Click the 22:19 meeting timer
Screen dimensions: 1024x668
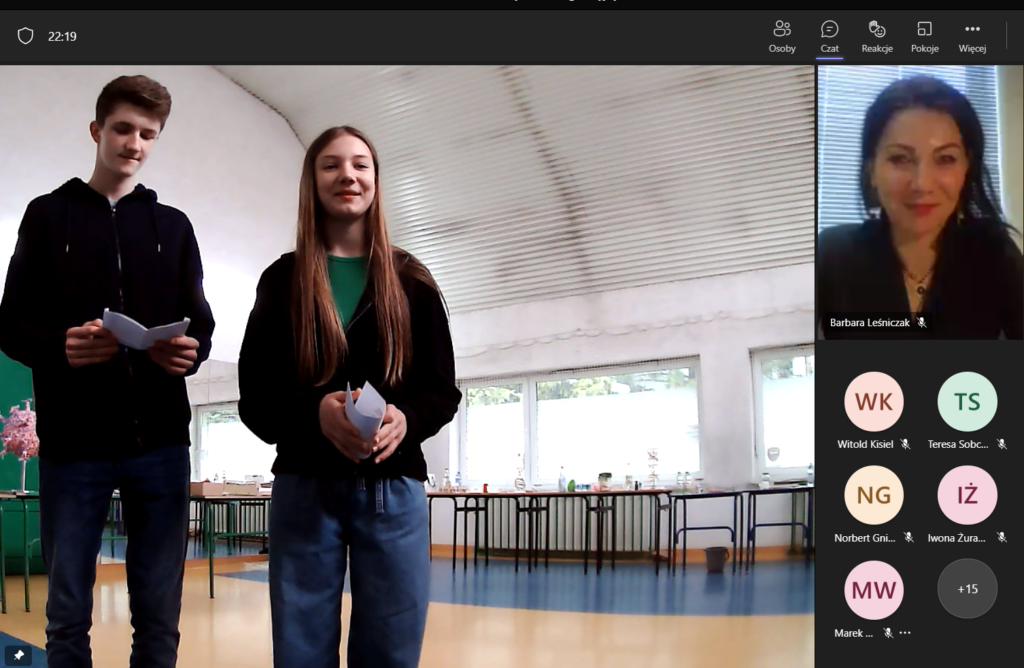(x=62, y=37)
